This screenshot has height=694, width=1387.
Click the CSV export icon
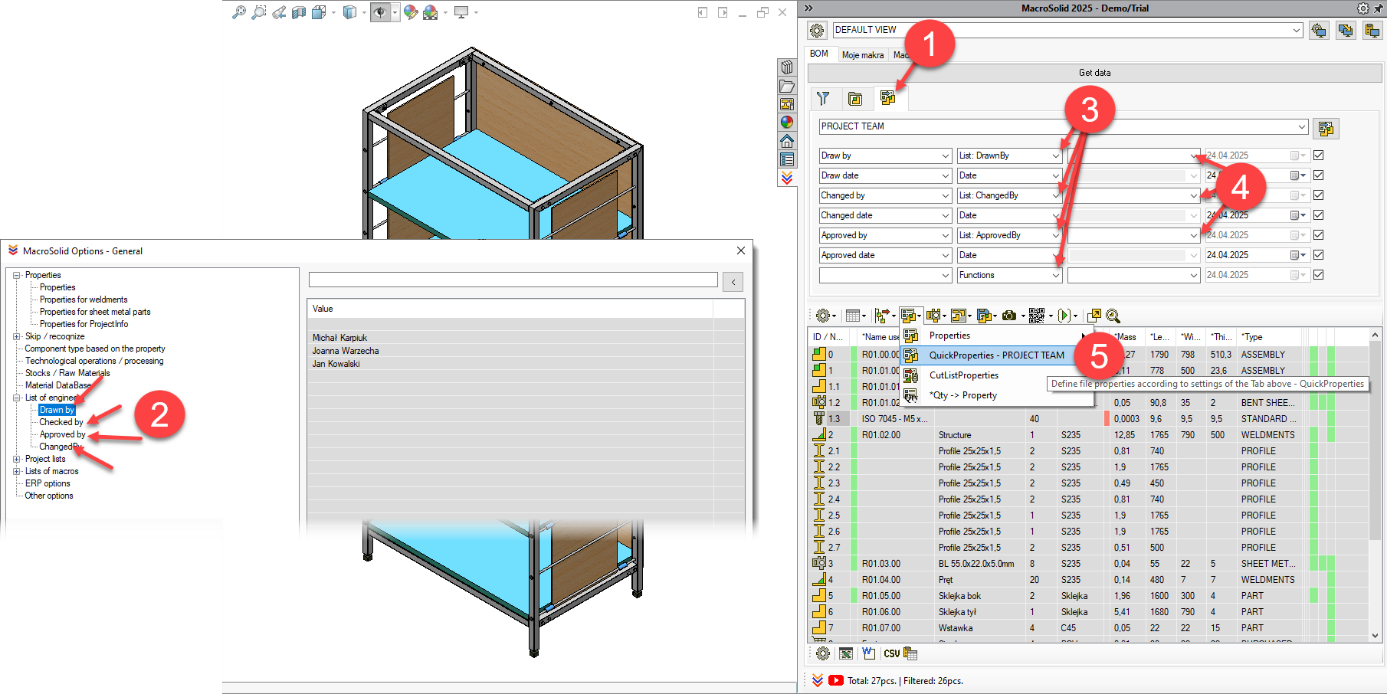click(891, 653)
